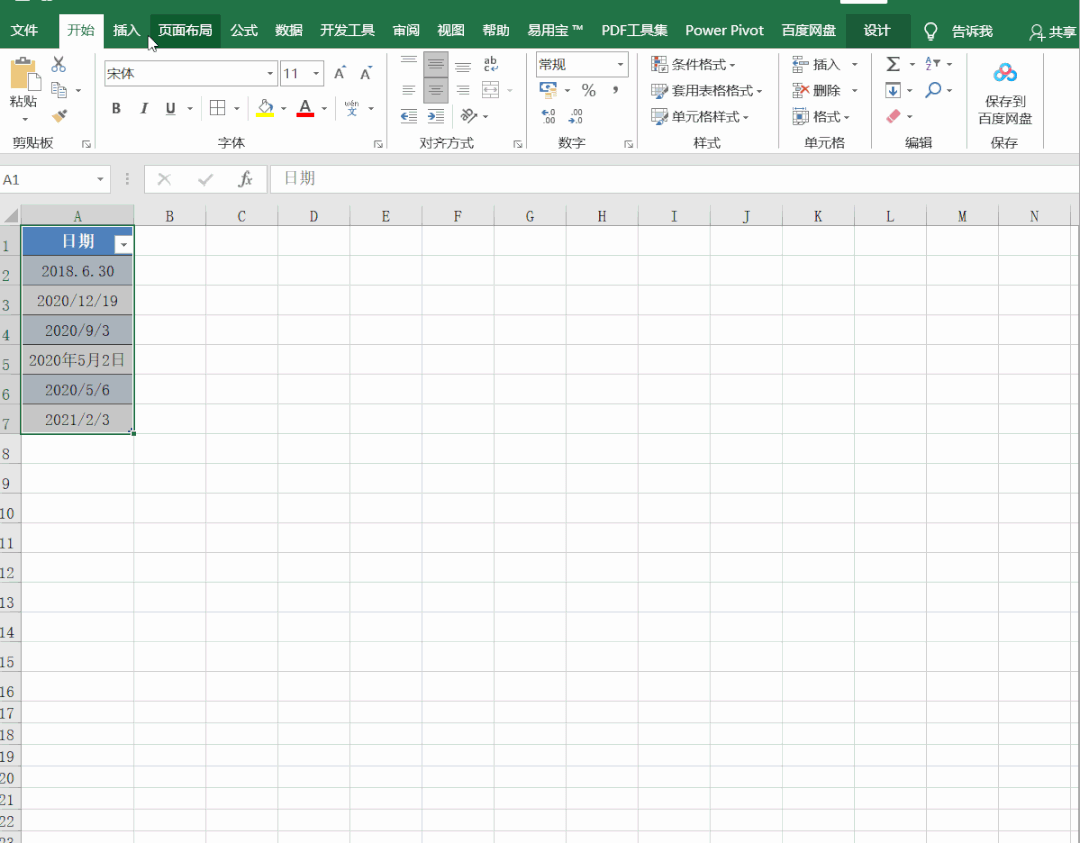Click the insert function fx icon

click(245, 179)
